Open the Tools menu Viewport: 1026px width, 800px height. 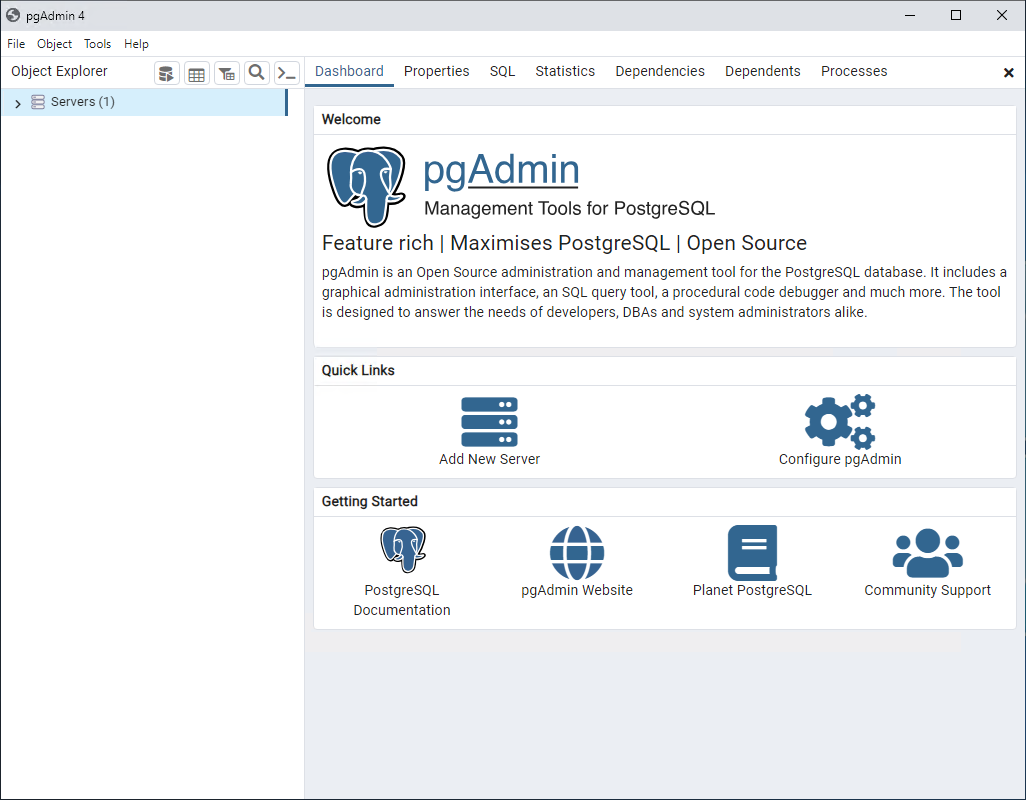97,44
